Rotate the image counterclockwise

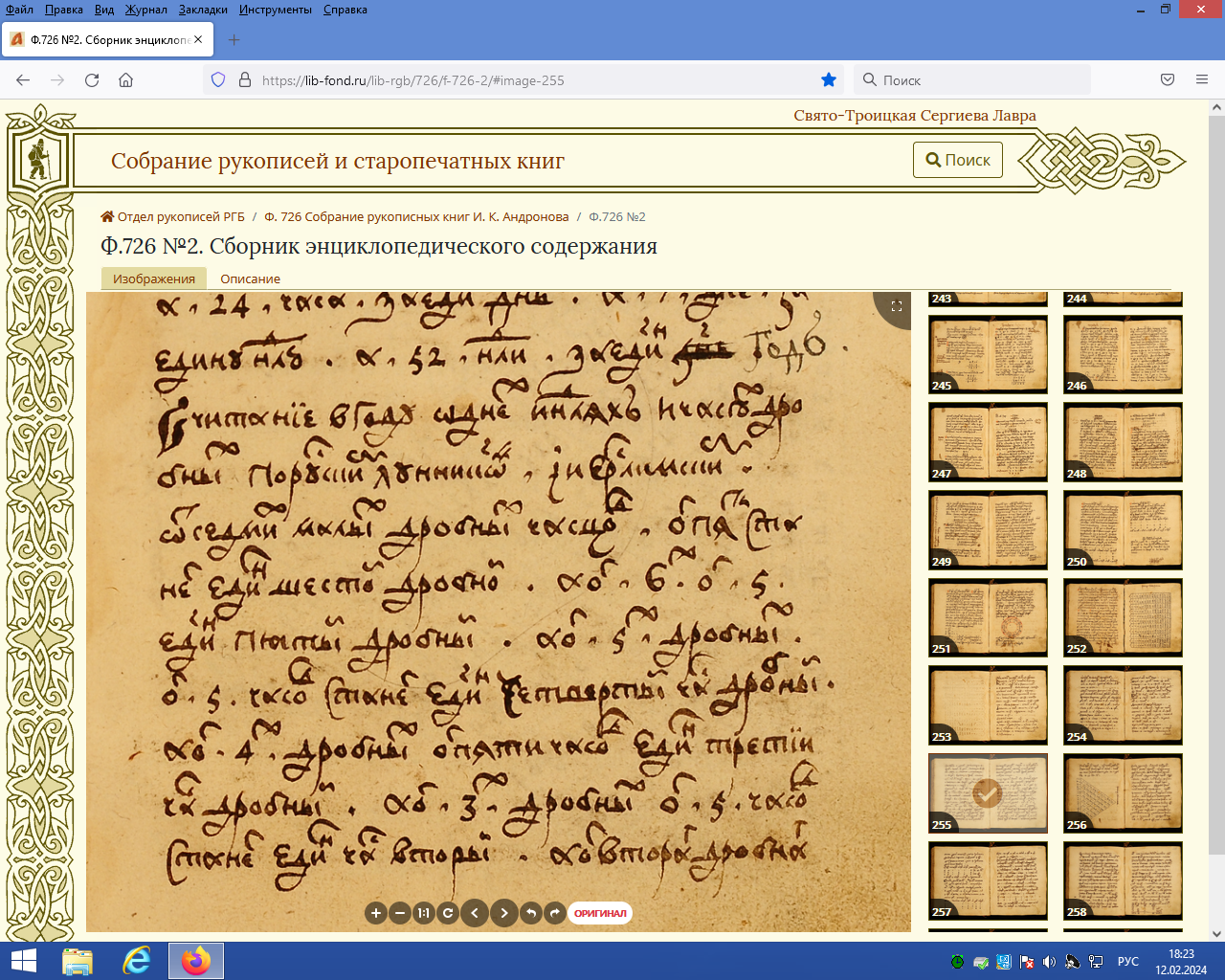point(531,913)
